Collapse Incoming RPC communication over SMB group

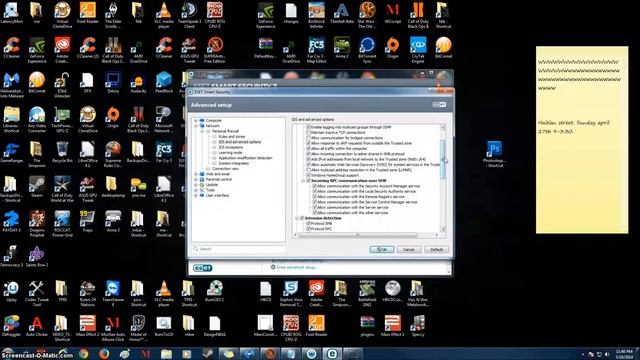(x=303, y=181)
